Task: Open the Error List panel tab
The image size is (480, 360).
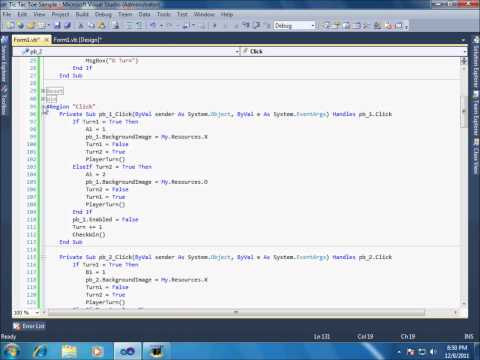Action: click(29, 326)
